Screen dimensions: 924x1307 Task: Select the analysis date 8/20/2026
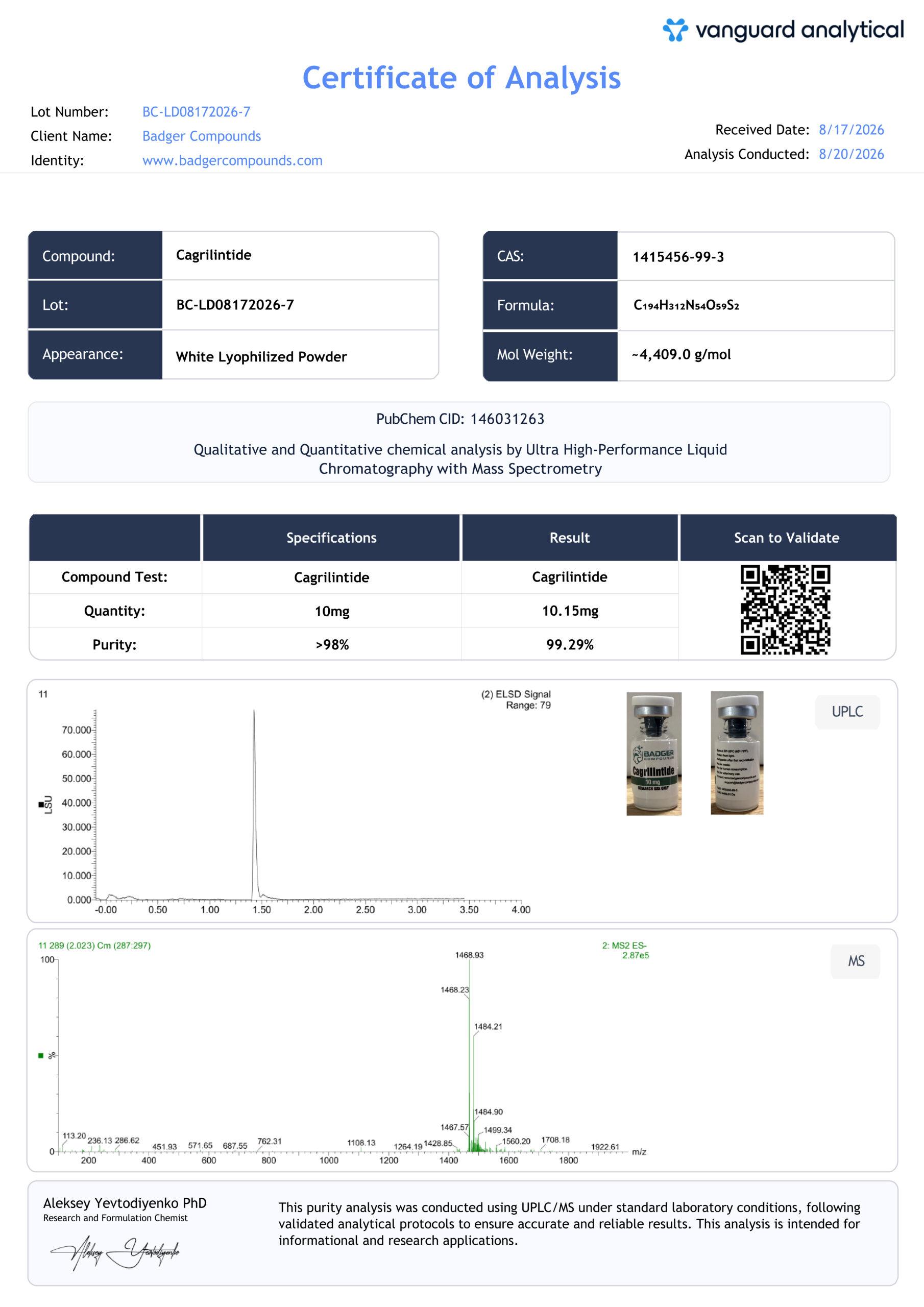(851, 154)
